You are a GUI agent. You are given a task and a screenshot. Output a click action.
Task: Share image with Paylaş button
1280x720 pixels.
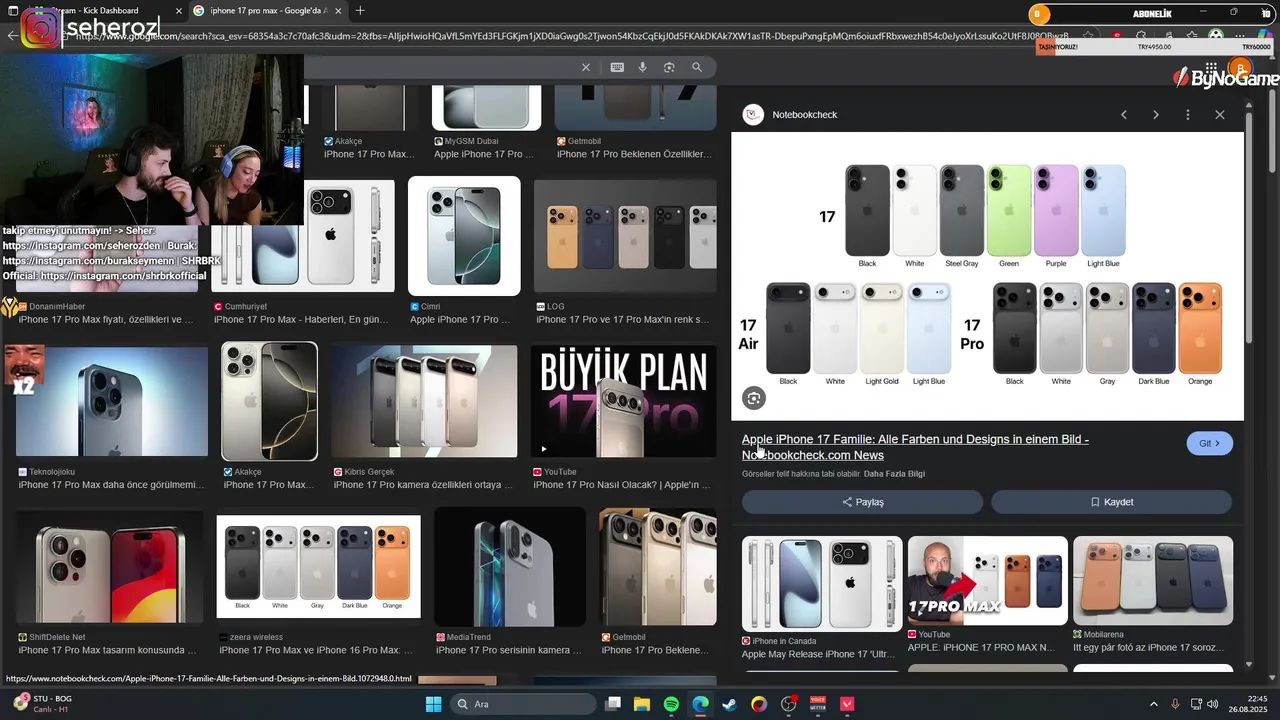pos(862,502)
